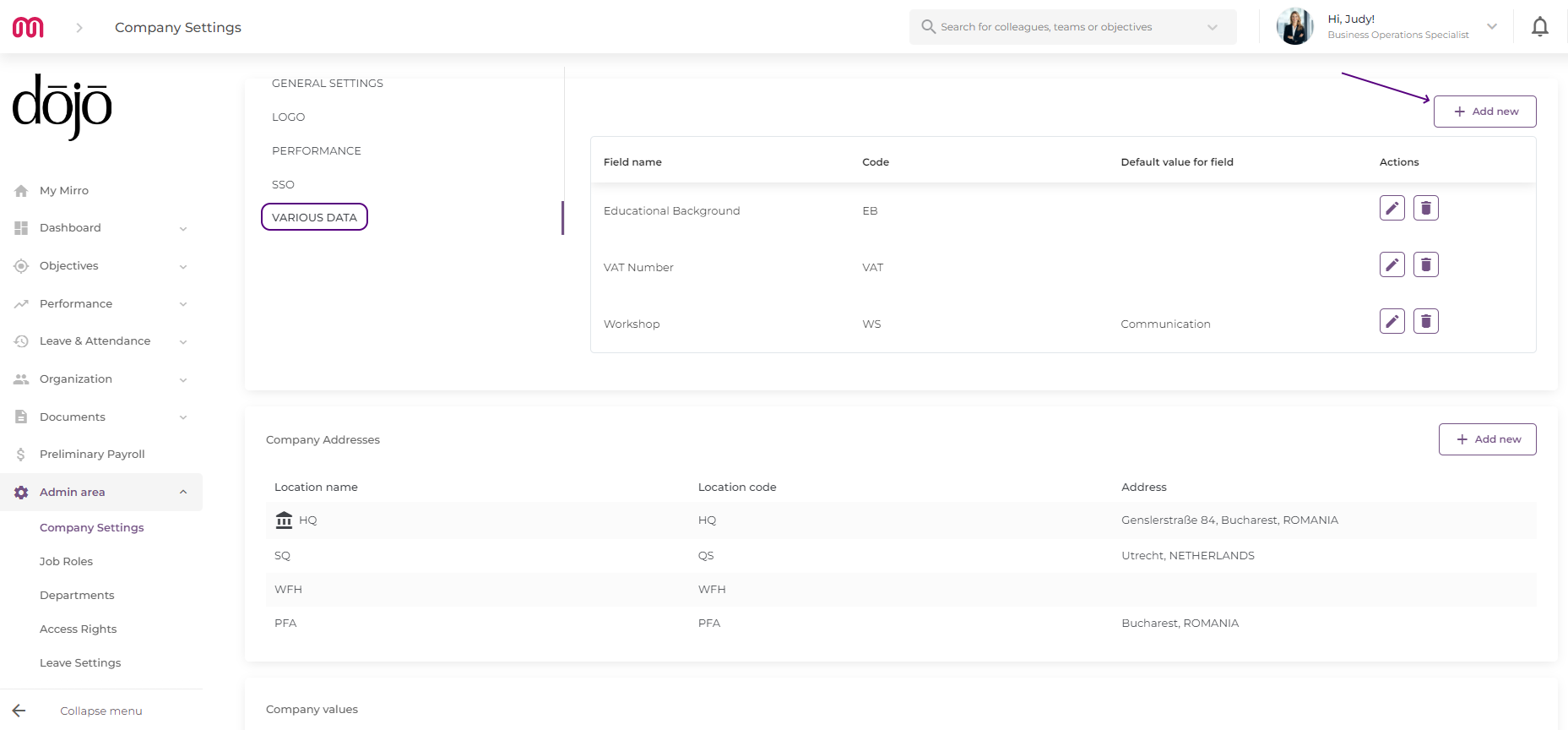Switch to the Logo settings tab

289,117
